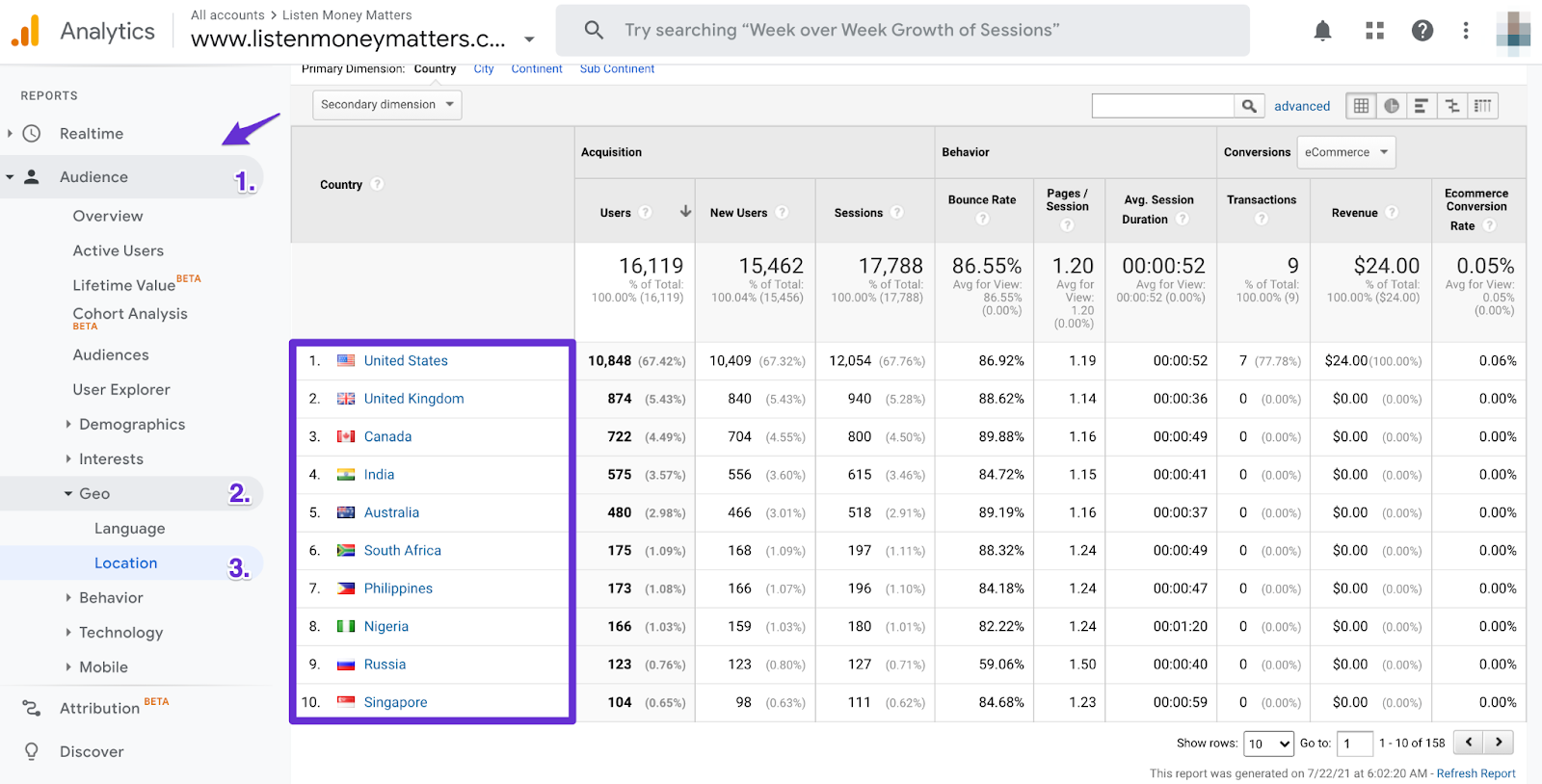Click help icon beside Sessions header
The width and height of the screenshot is (1542, 784).
tap(897, 212)
